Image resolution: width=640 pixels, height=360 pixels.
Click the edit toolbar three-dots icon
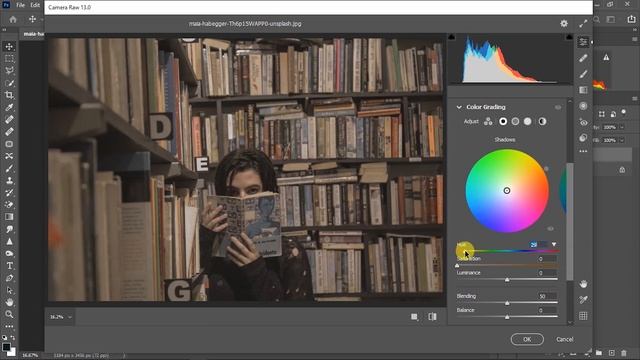tap(9, 327)
